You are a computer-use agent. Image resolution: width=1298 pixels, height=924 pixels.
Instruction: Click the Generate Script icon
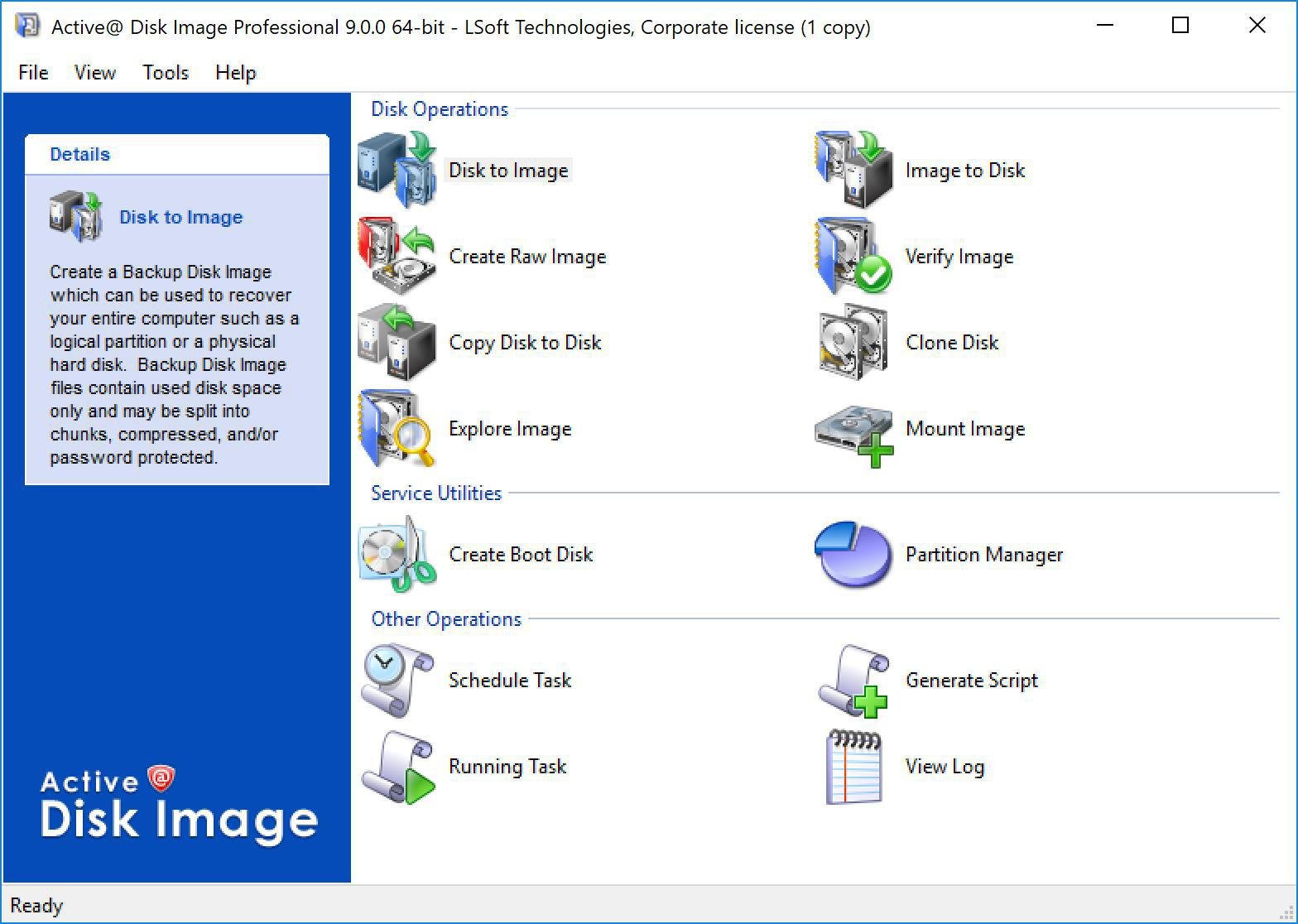(853, 681)
